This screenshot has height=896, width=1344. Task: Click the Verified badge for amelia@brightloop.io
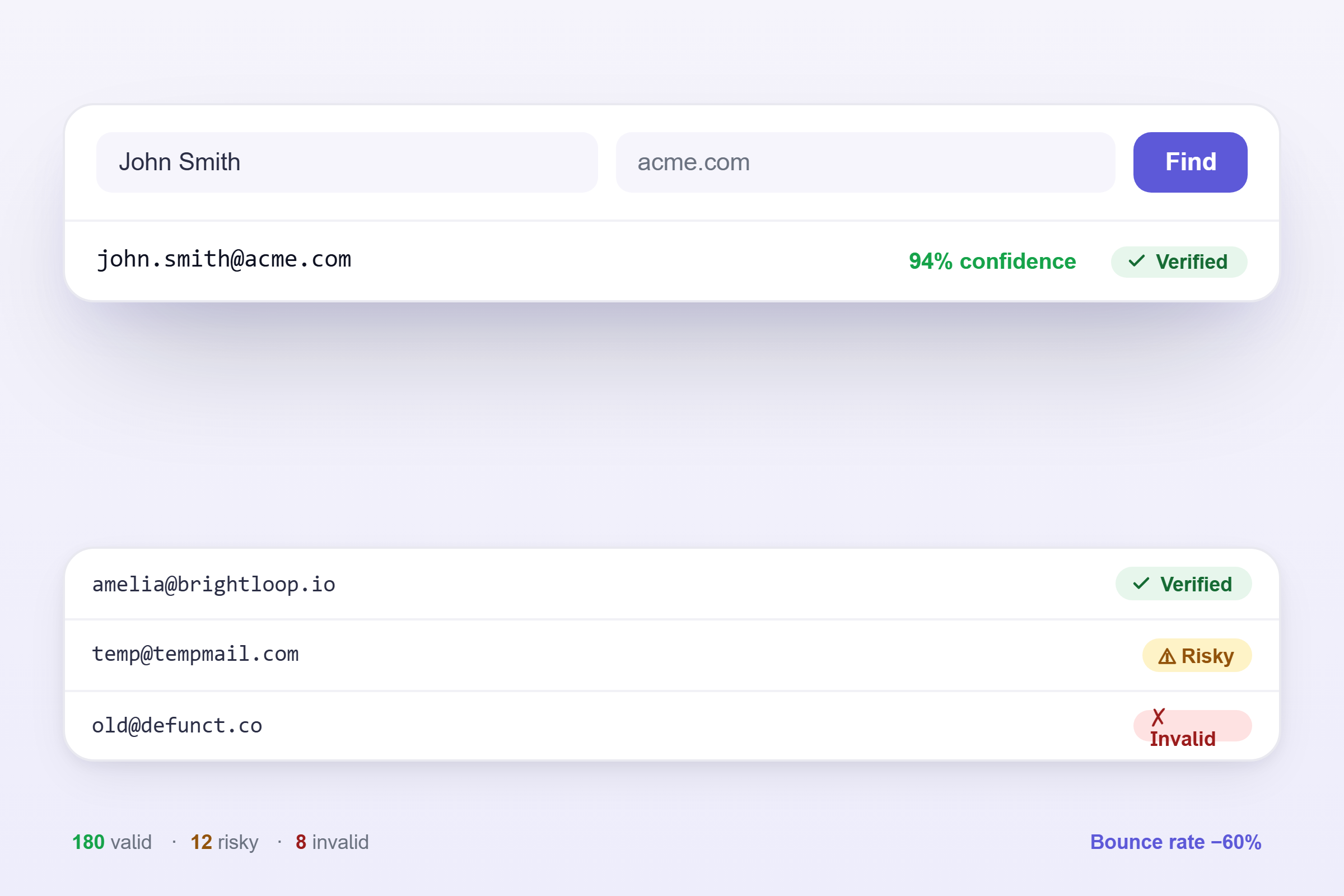(x=1183, y=584)
